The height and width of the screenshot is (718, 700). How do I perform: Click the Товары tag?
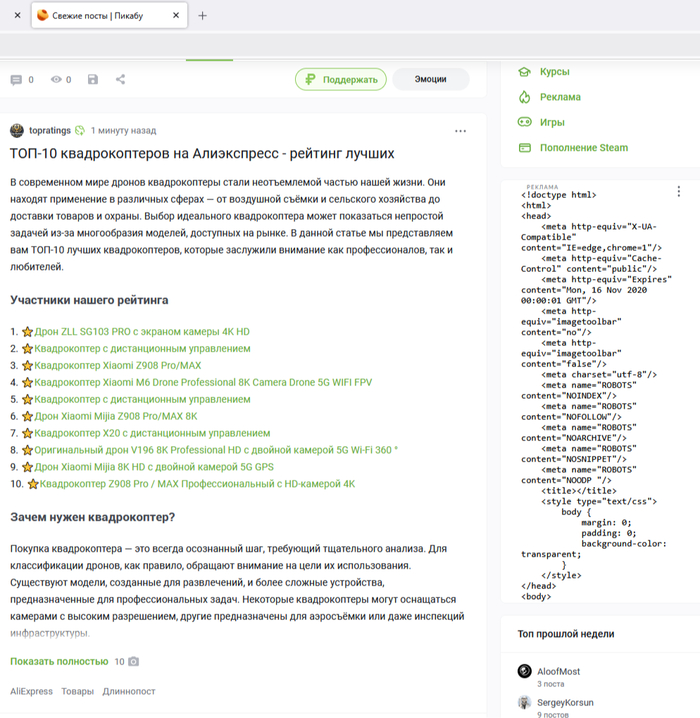coord(77,691)
